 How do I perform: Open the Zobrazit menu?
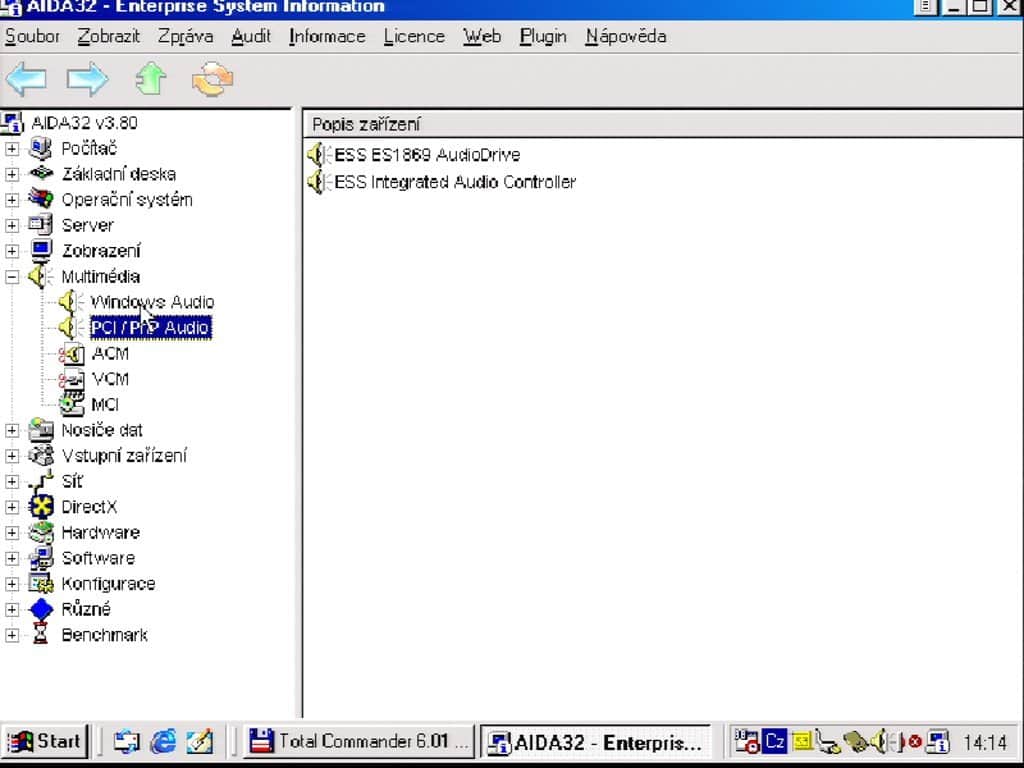(108, 36)
